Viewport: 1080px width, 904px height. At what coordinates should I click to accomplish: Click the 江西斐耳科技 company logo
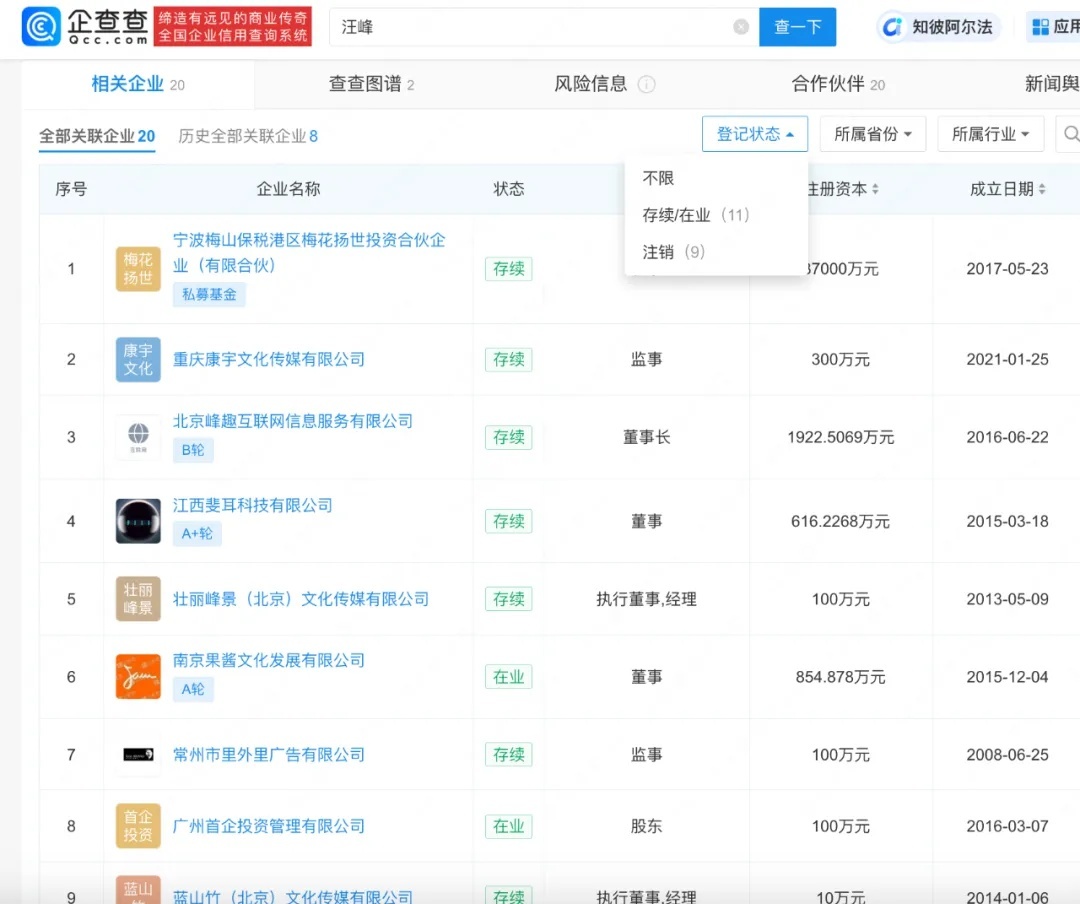(138, 521)
